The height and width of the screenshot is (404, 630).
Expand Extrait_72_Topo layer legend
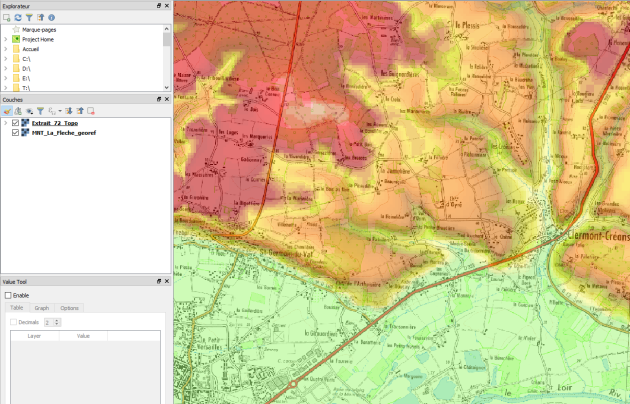pos(6,123)
